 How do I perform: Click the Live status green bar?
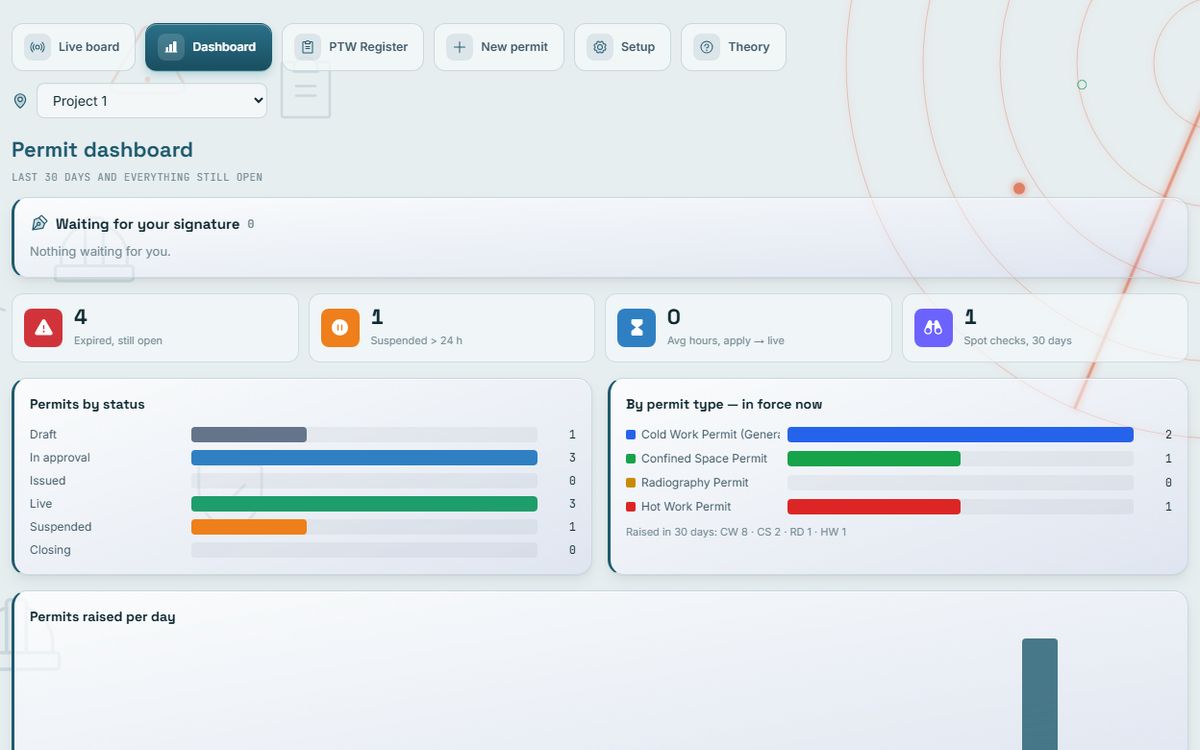click(x=364, y=504)
